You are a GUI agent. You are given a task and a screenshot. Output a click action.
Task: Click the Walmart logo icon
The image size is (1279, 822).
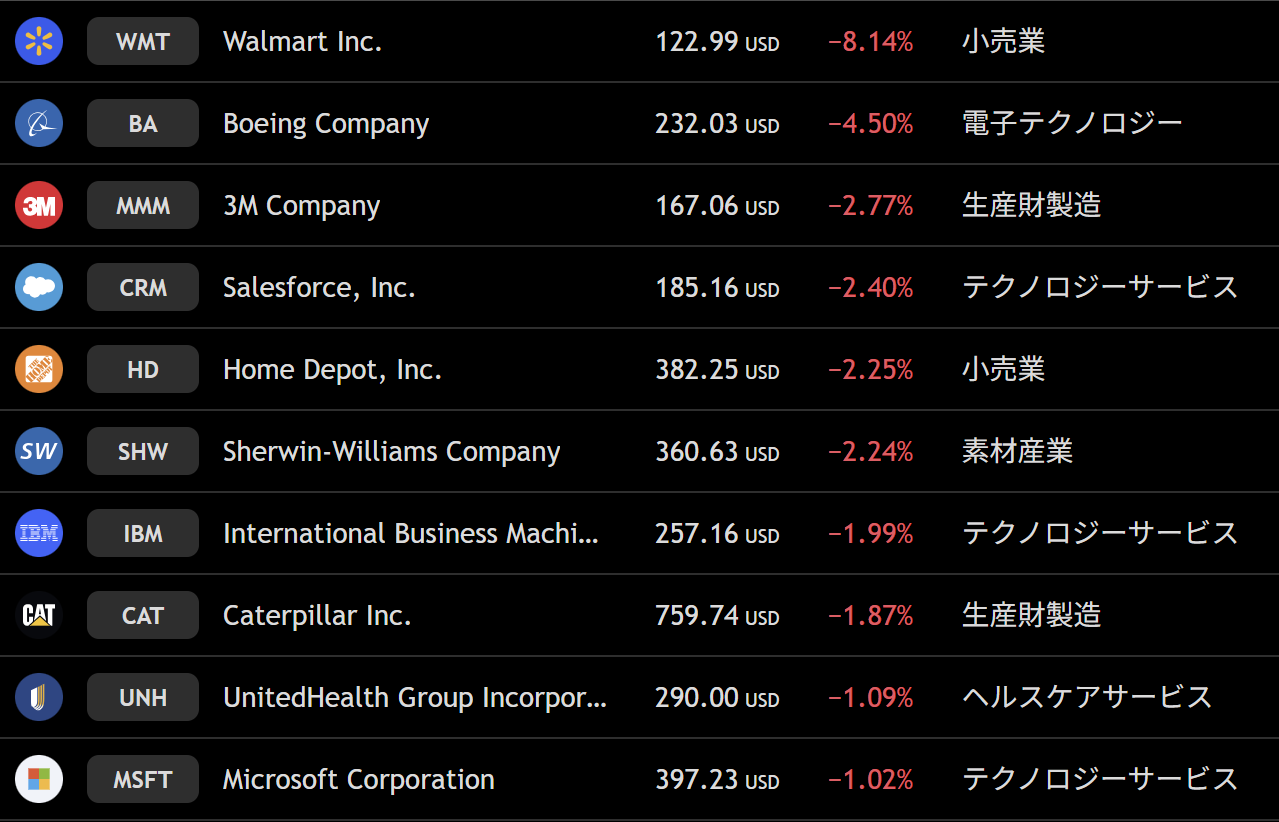pyautogui.click(x=39, y=42)
